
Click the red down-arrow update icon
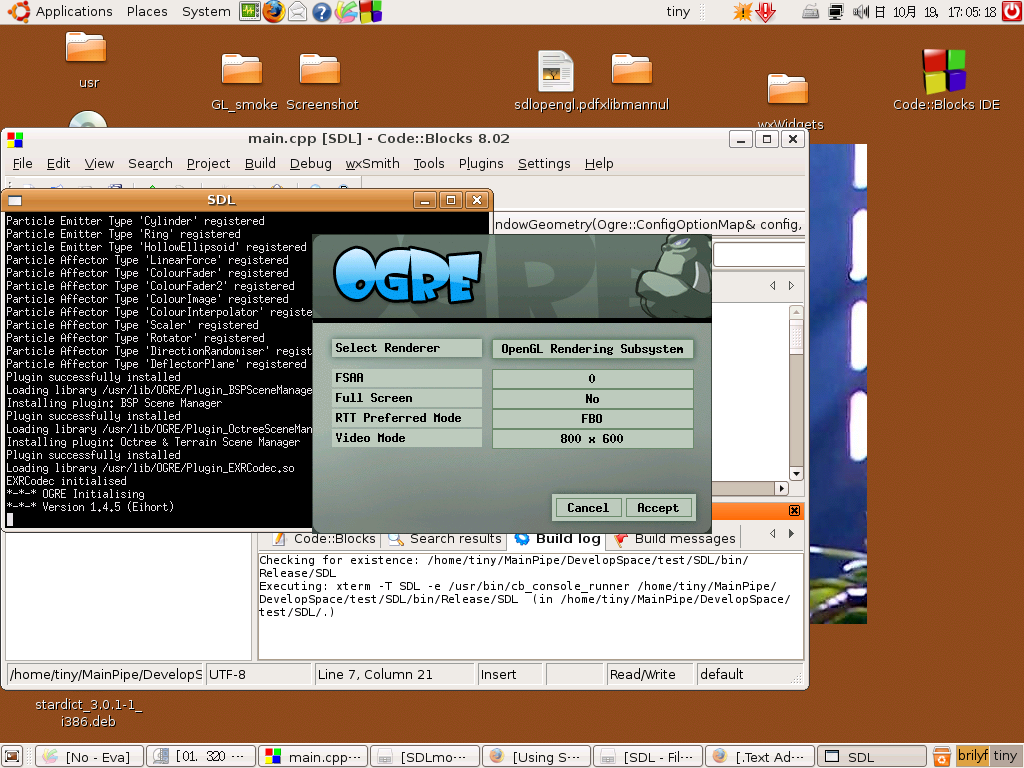pyautogui.click(x=765, y=12)
